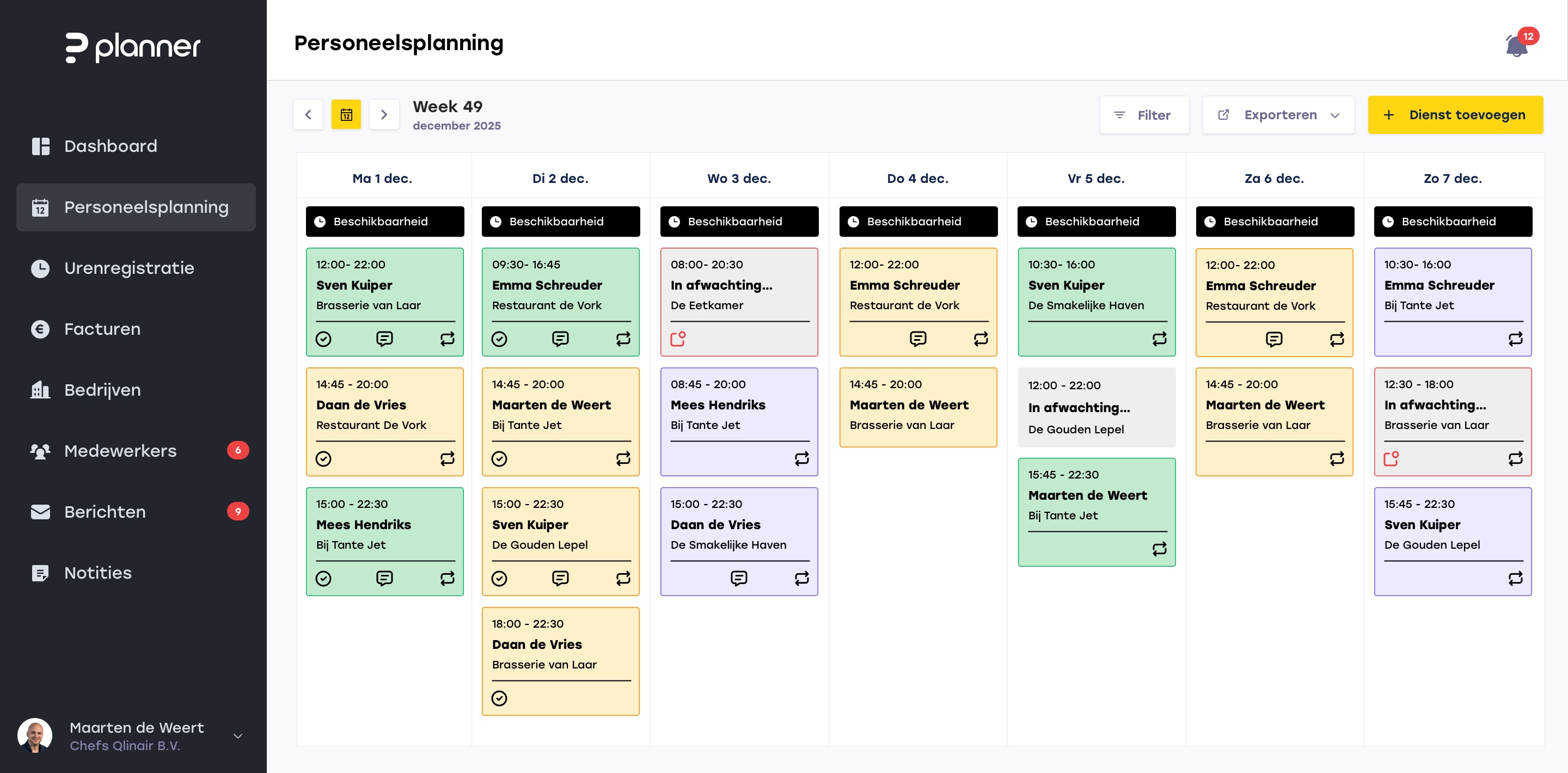1568x773 pixels.
Task: Click red alert icon on De Eetkamer shift
Action: 677,339
